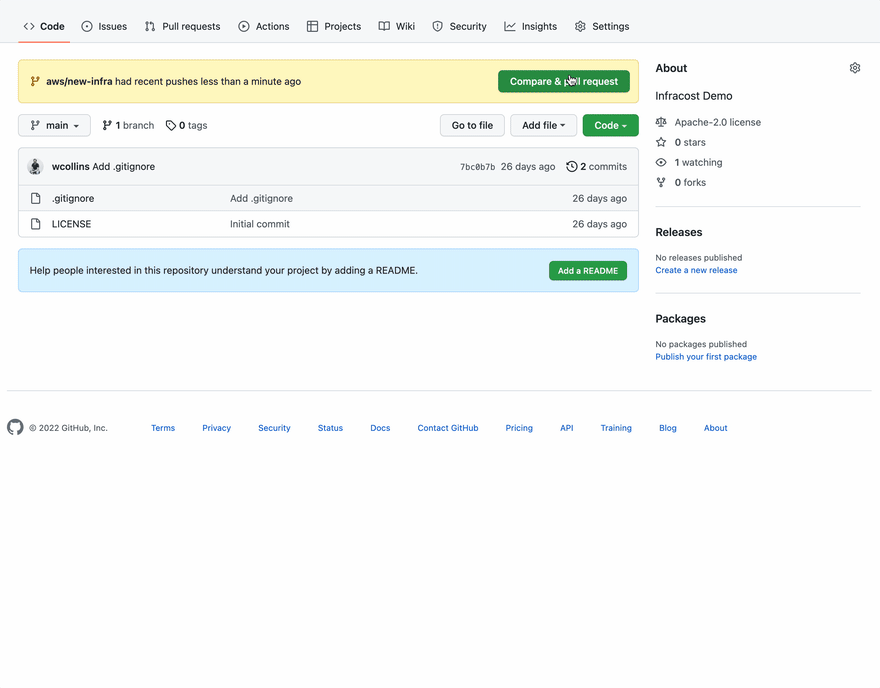View the 2 commits history
This screenshot has width=880, height=688.
click(597, 167)
